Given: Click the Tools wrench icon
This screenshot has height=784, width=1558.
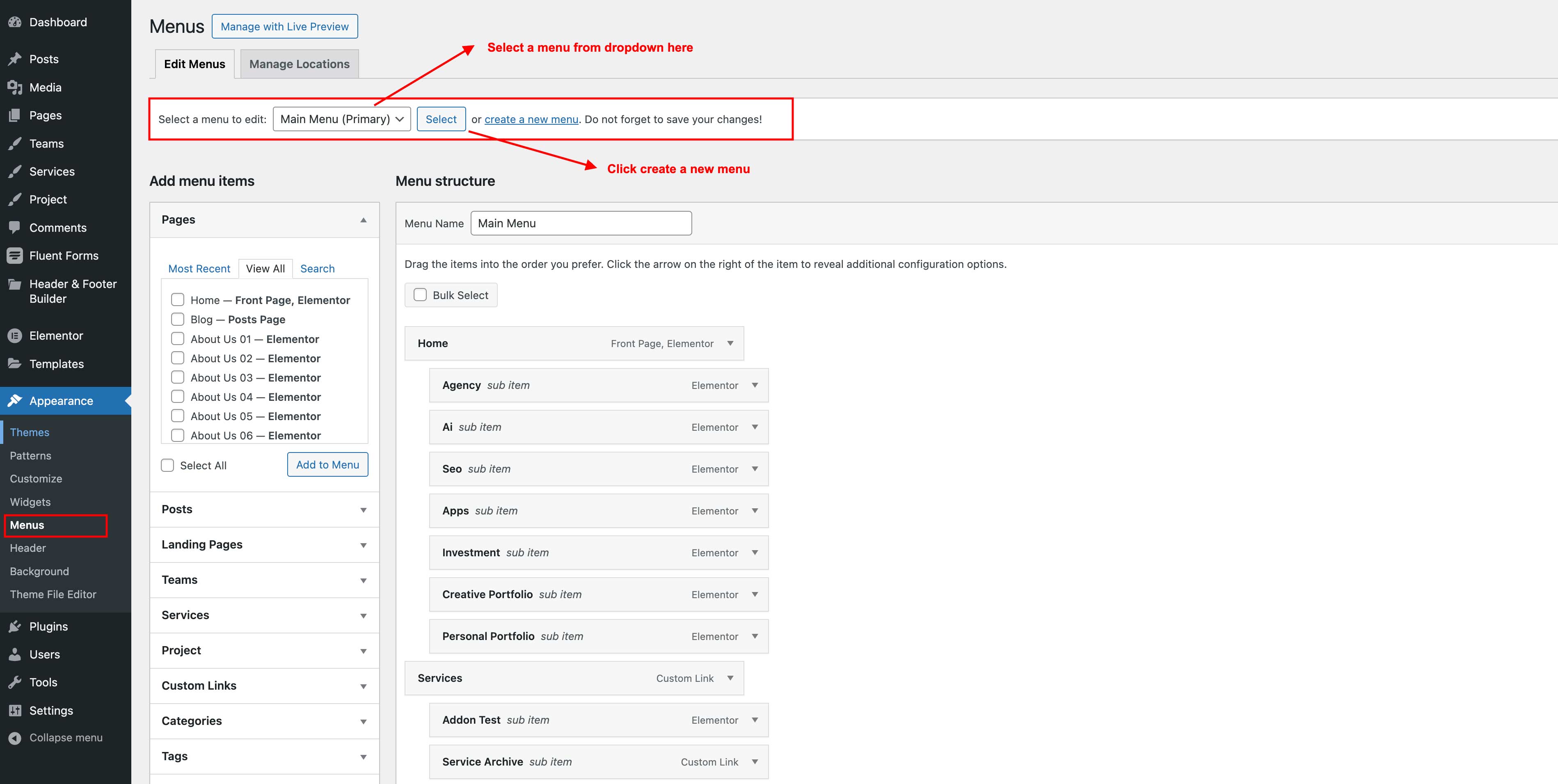Looking at the screenshot, I should (x=15, y=682).
